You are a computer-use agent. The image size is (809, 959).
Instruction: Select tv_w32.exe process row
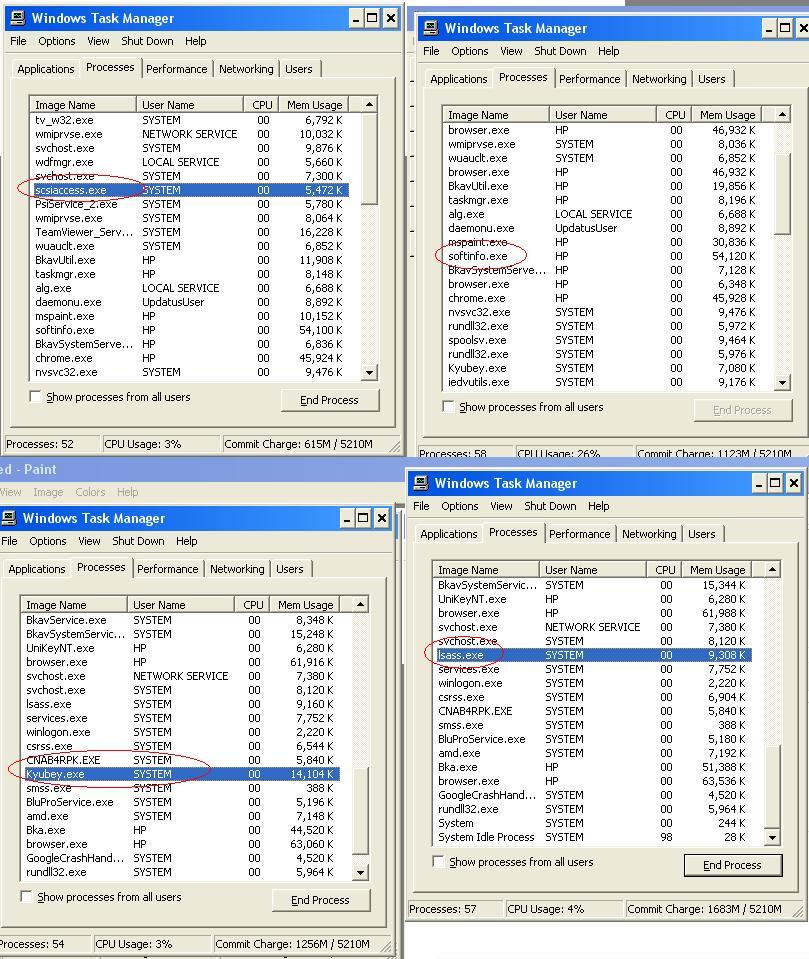coord(190,120)
